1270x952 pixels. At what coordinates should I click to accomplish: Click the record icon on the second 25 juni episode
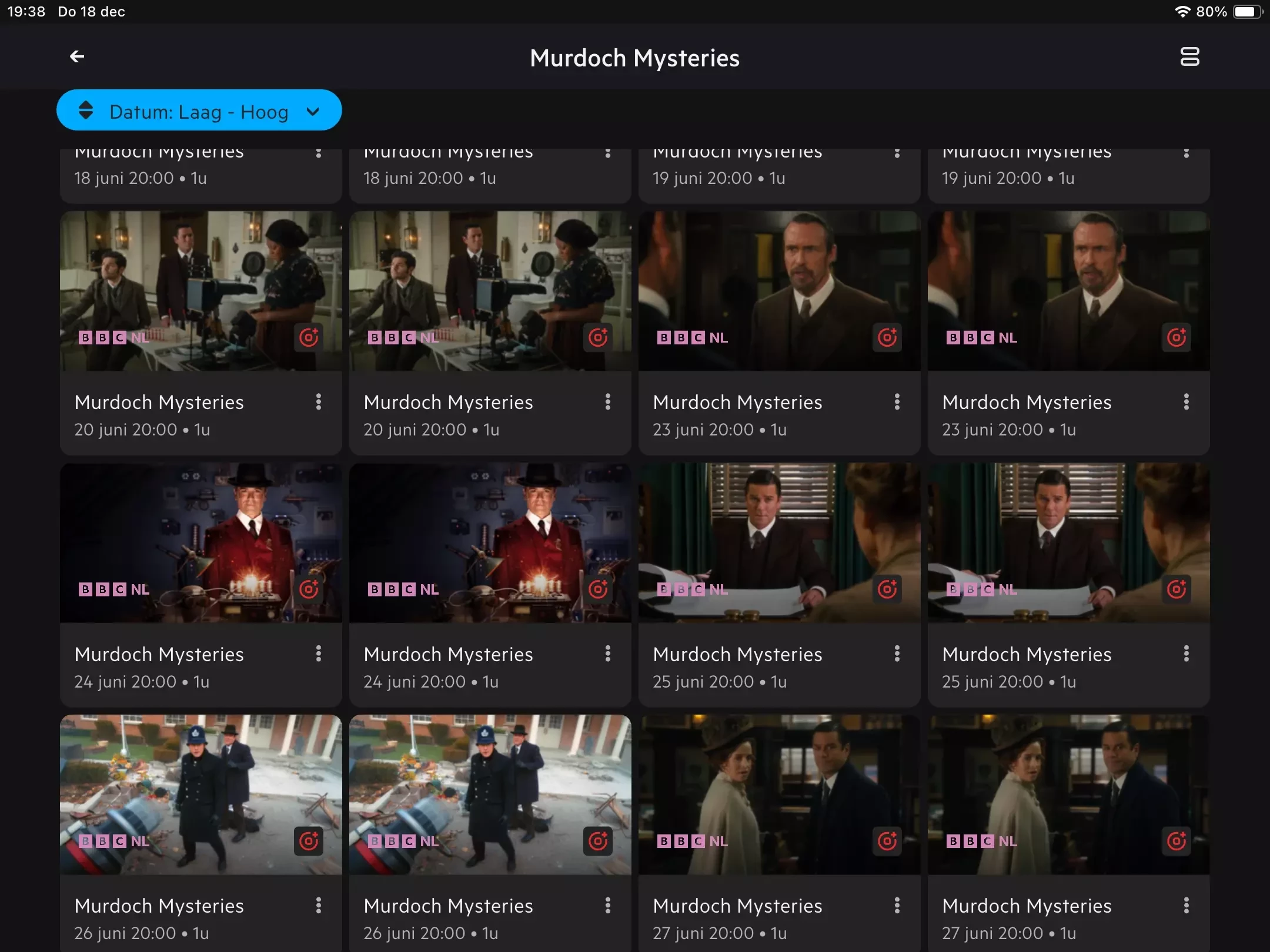(x=1177, y=589)
